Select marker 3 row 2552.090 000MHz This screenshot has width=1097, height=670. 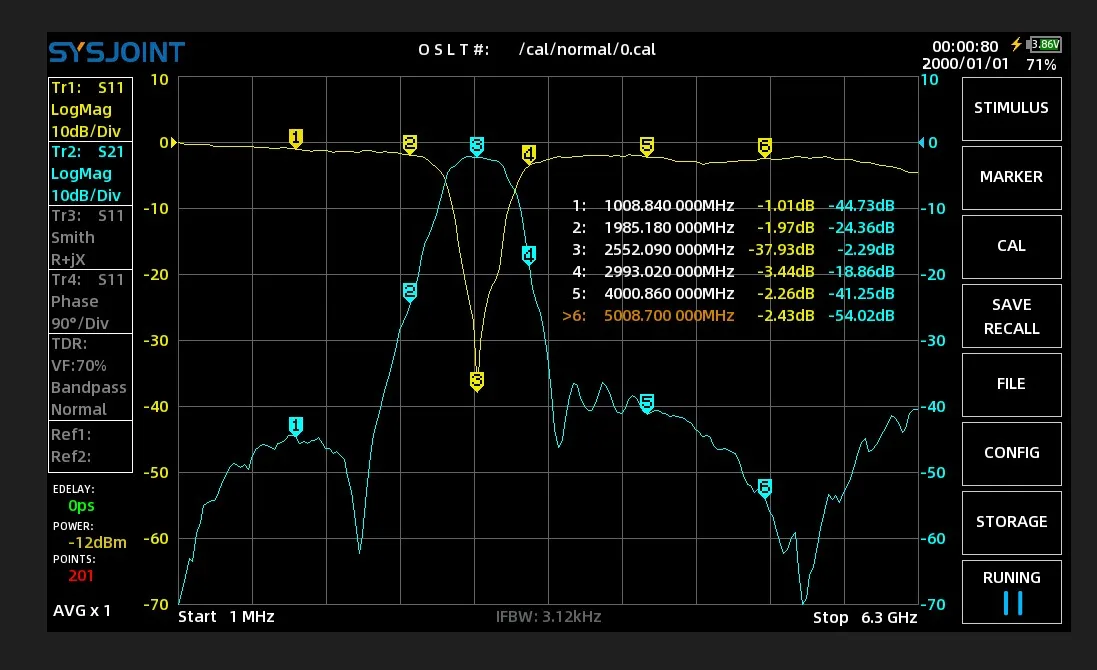(732, 250)
